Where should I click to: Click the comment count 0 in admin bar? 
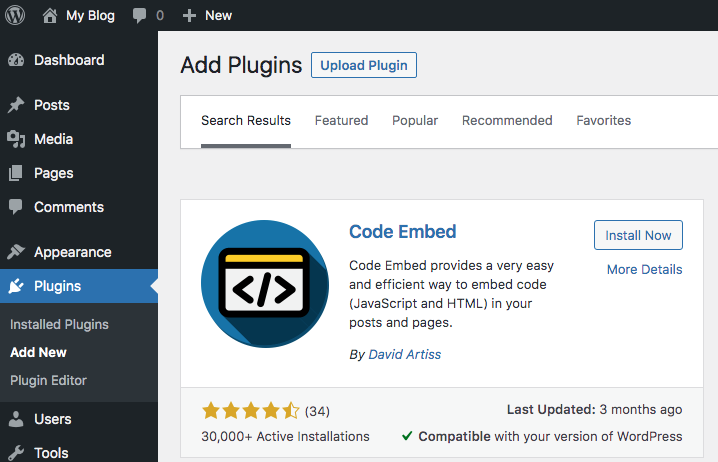click(160, 16)
